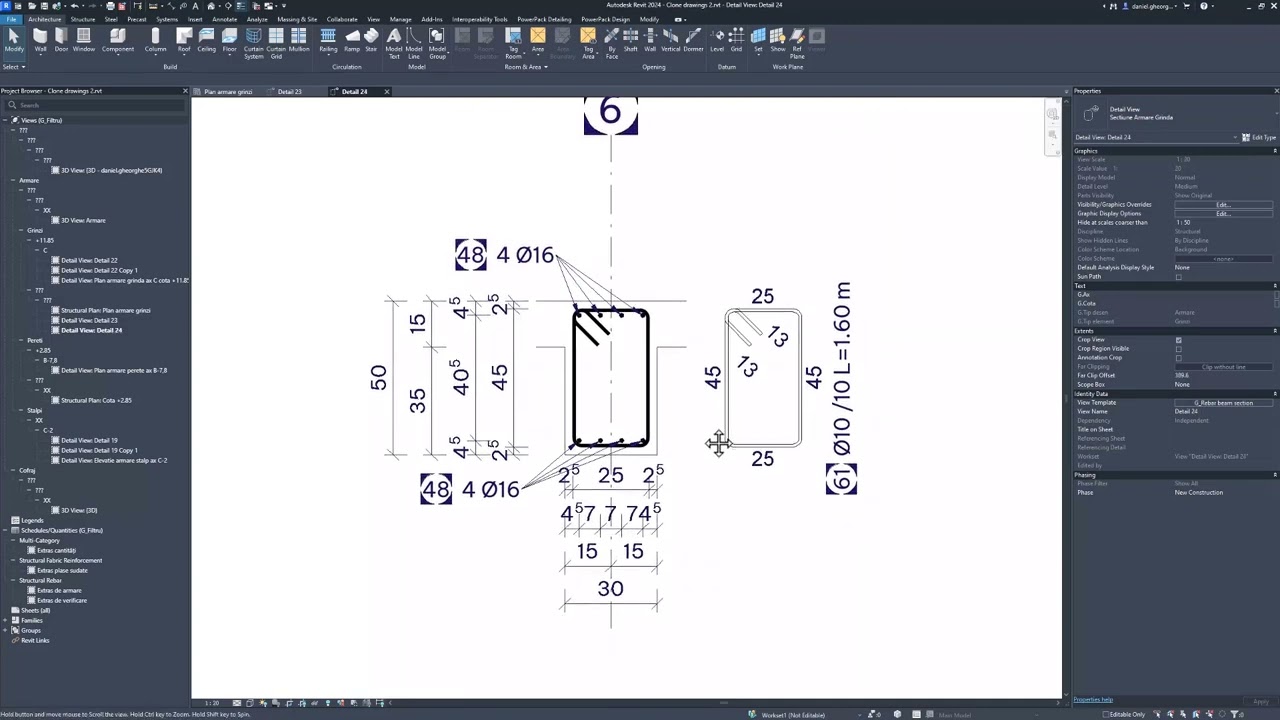Click the Modify tool
This screenshot has height=720, width=1280.
point(14,40)
